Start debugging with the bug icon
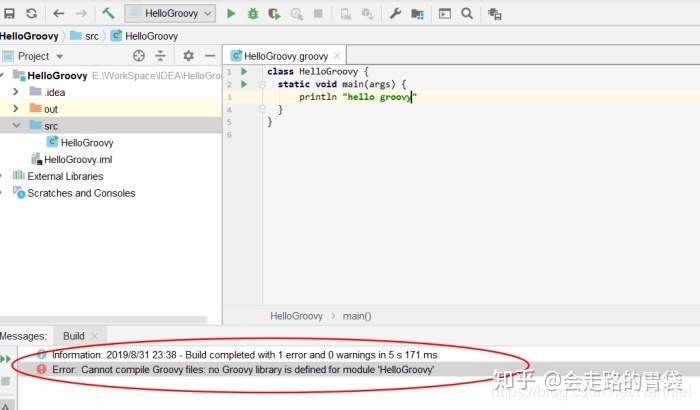700x410 pixels. pyautogui.click(x=253, y=13)
